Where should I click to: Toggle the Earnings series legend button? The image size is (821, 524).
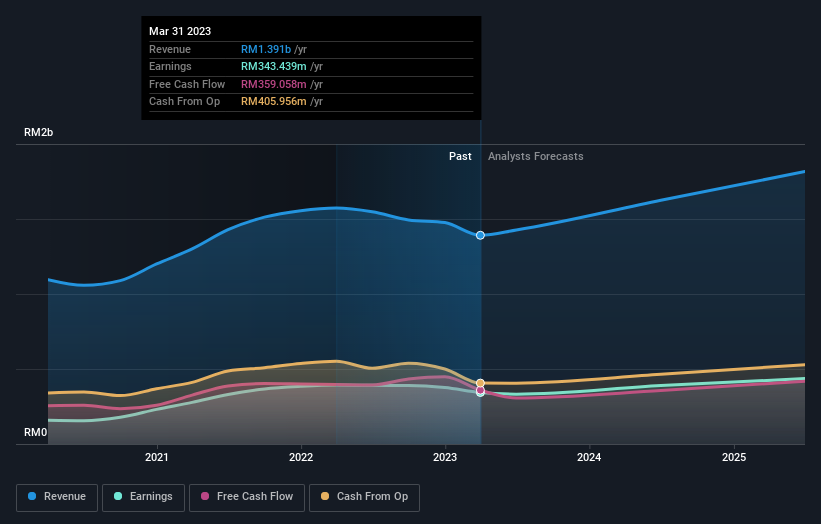coord(143,497)
